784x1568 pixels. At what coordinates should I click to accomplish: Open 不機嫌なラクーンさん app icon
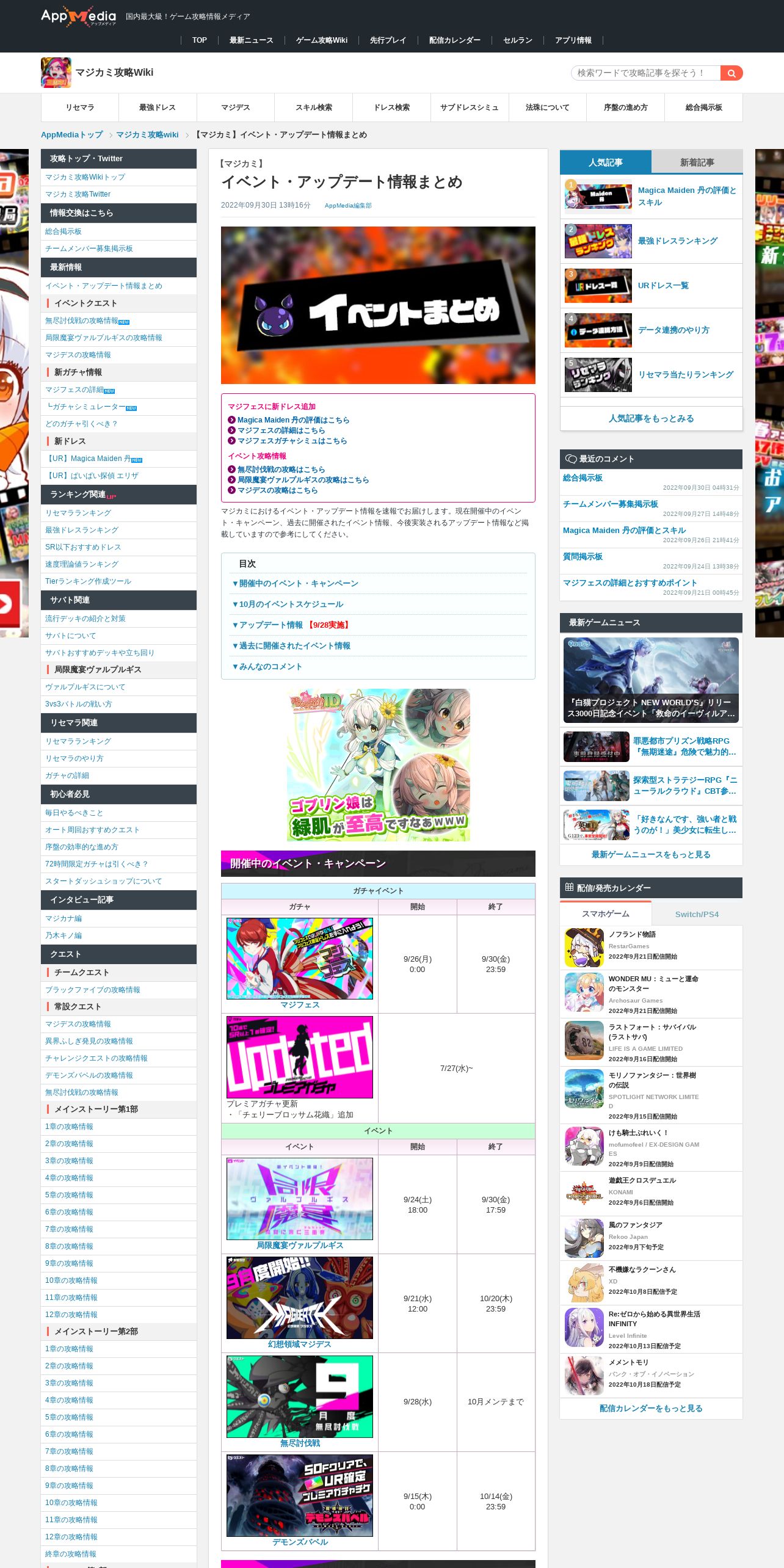pos(584,1282)
